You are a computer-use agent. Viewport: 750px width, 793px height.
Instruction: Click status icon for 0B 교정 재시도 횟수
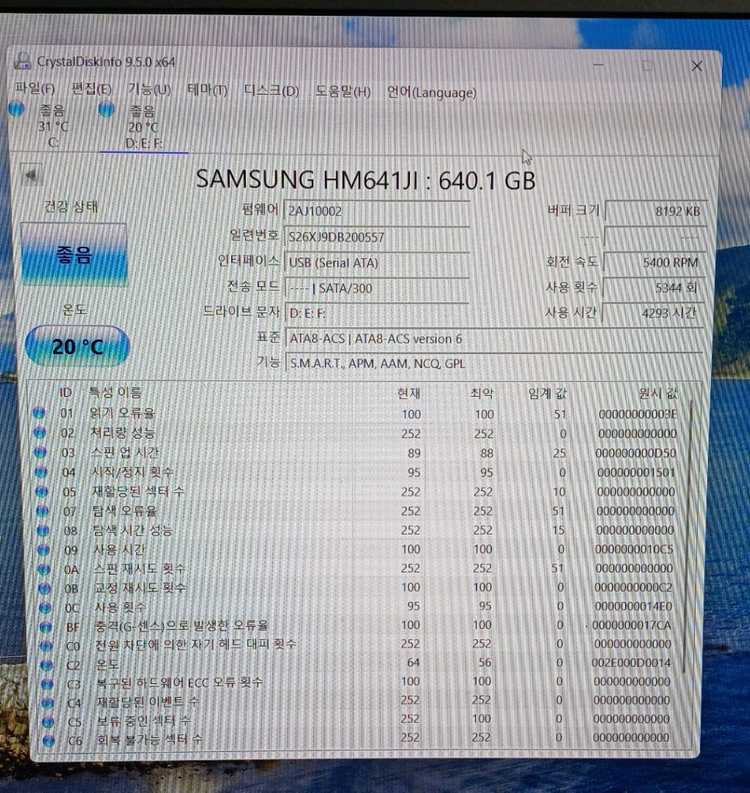(x=45, y=589)
